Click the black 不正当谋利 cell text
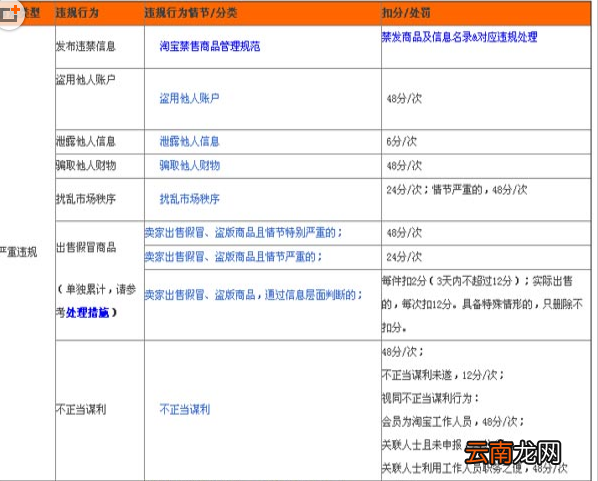Image resolution: width=598 pixels, height=481 pixels. click(81, 410)
